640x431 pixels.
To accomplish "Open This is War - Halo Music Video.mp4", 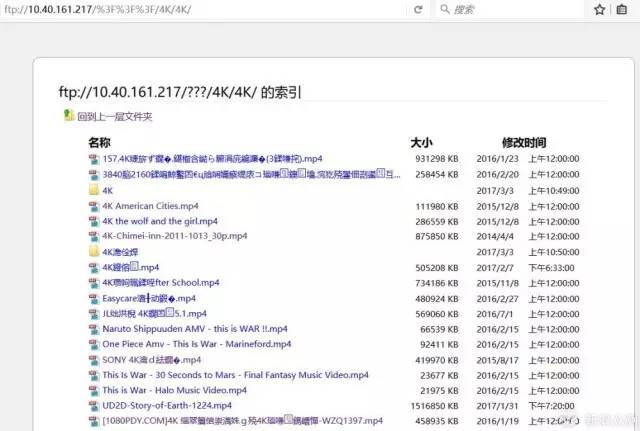I will pos(175,390).
